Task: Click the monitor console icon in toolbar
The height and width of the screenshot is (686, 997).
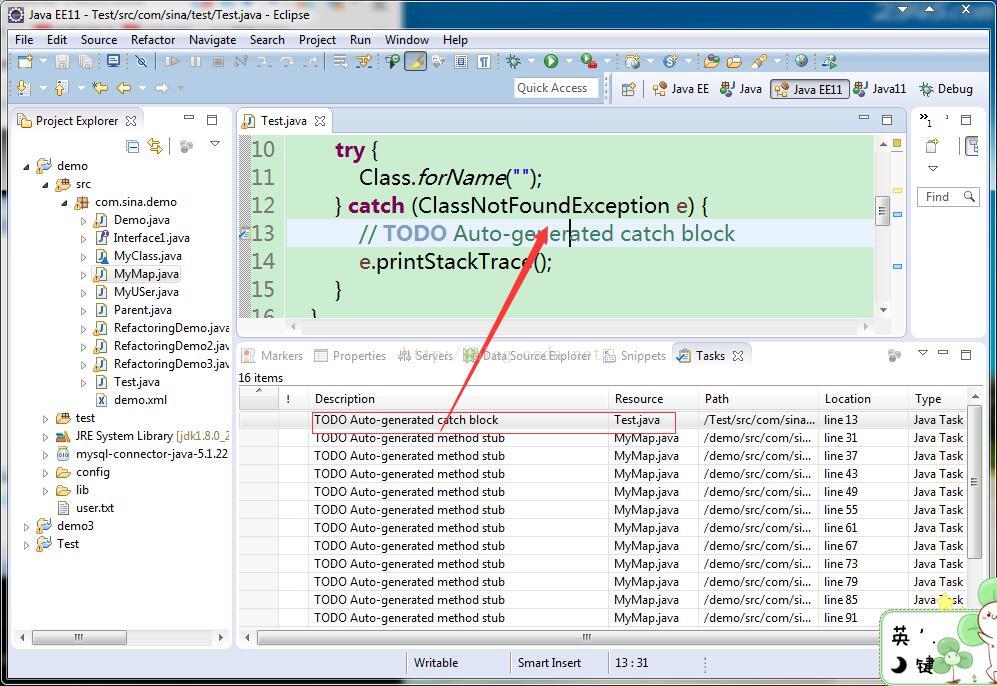Action: [x=113, y=62]
